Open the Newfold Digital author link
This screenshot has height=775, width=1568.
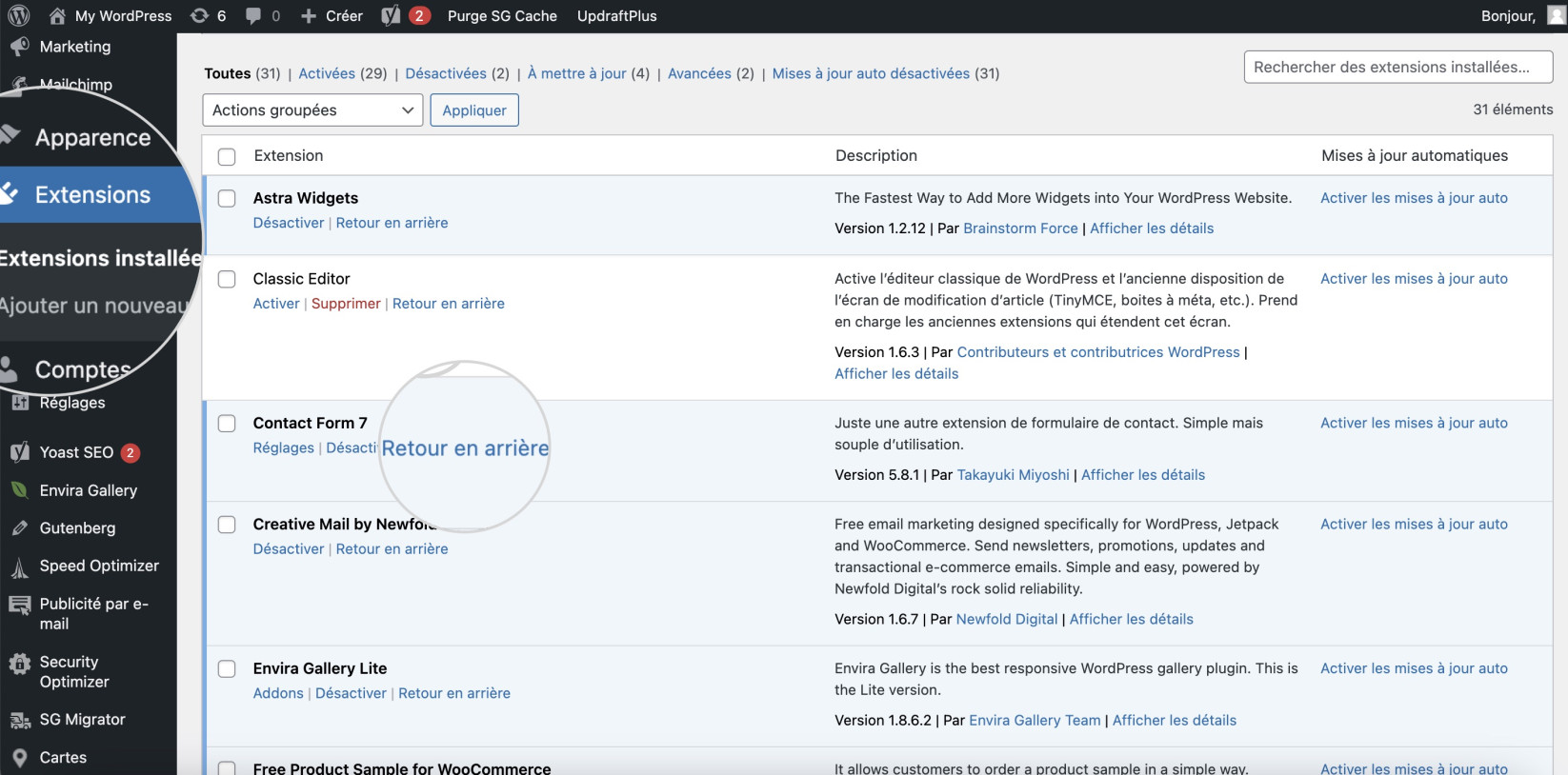point(1007,620)
